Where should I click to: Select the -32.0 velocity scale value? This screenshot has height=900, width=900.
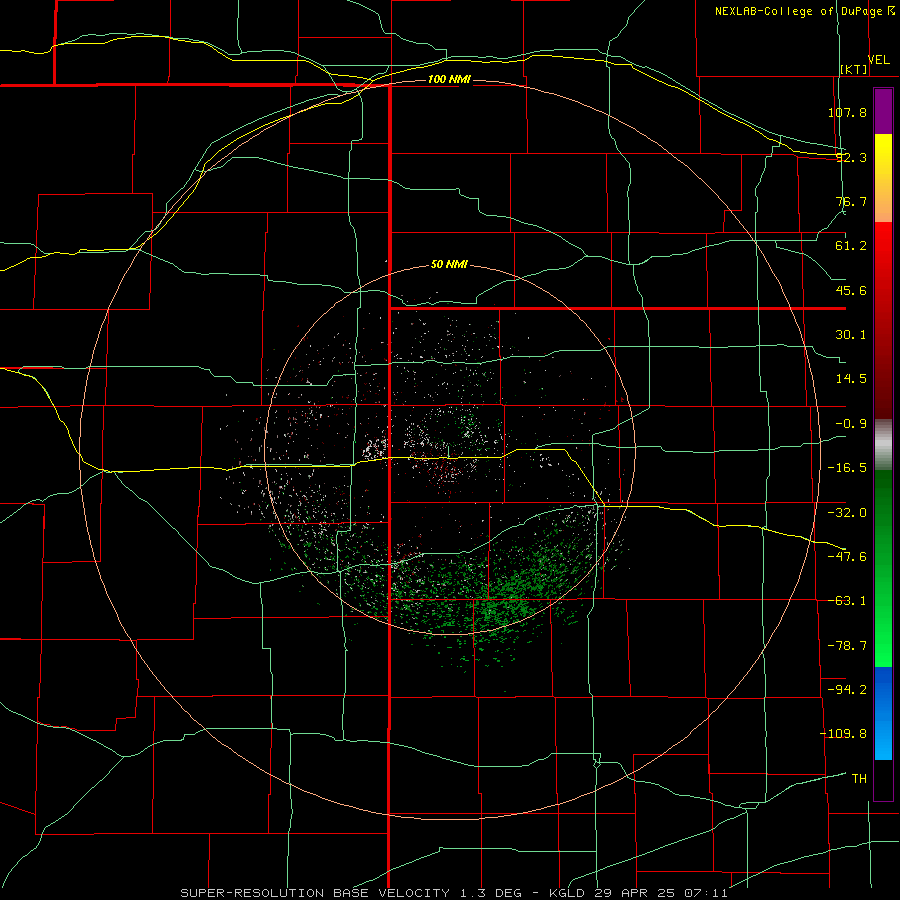pos(847,513)
